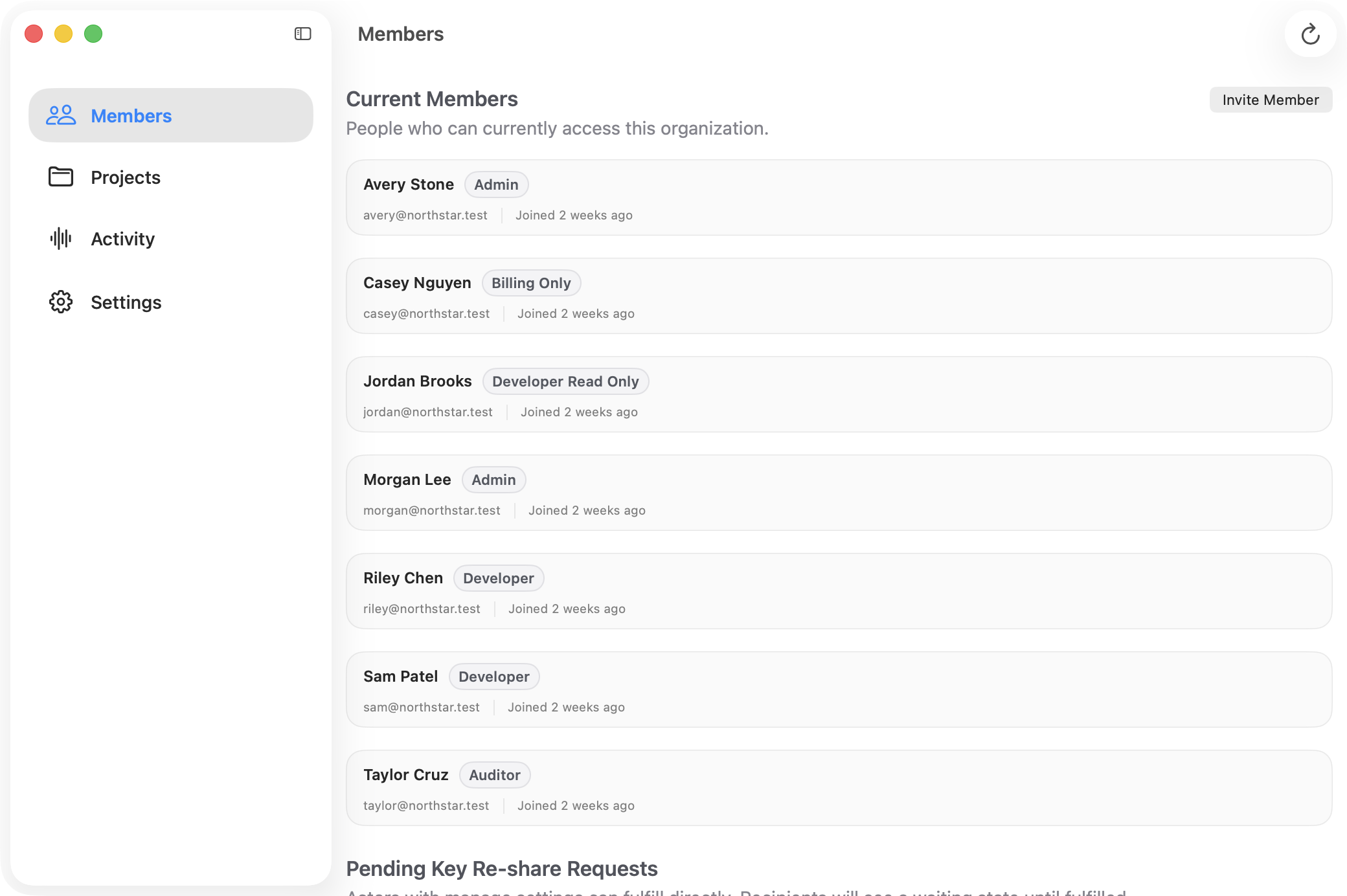Open Activity via its waveform icon
The height and width of the screenshot is (896, 1347).
(60, 238)
